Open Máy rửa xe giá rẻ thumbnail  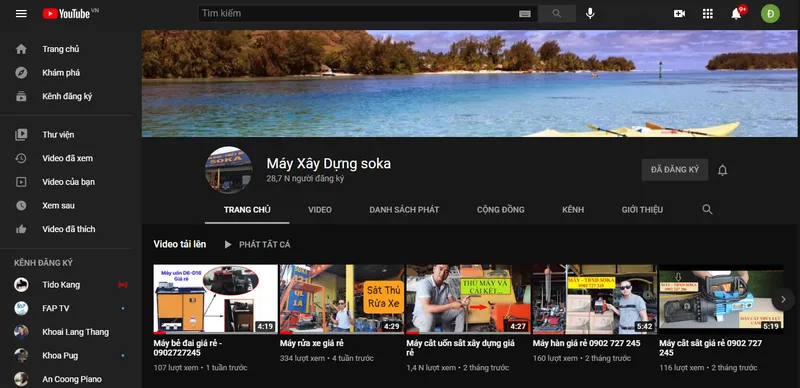(x=342, y=299)
